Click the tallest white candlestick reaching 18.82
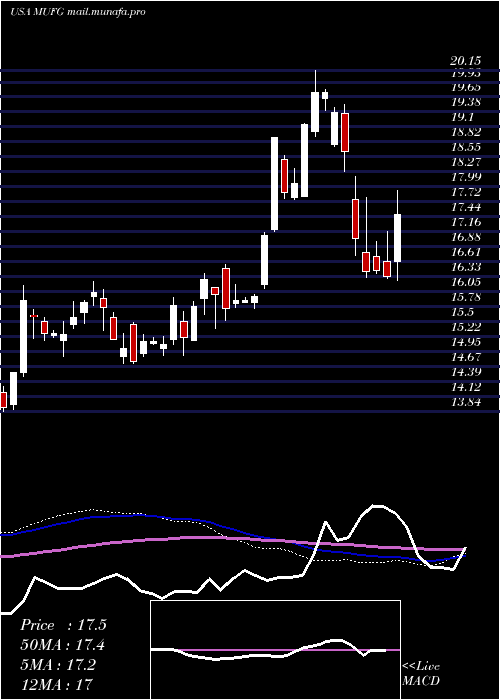 coord(275,183)
